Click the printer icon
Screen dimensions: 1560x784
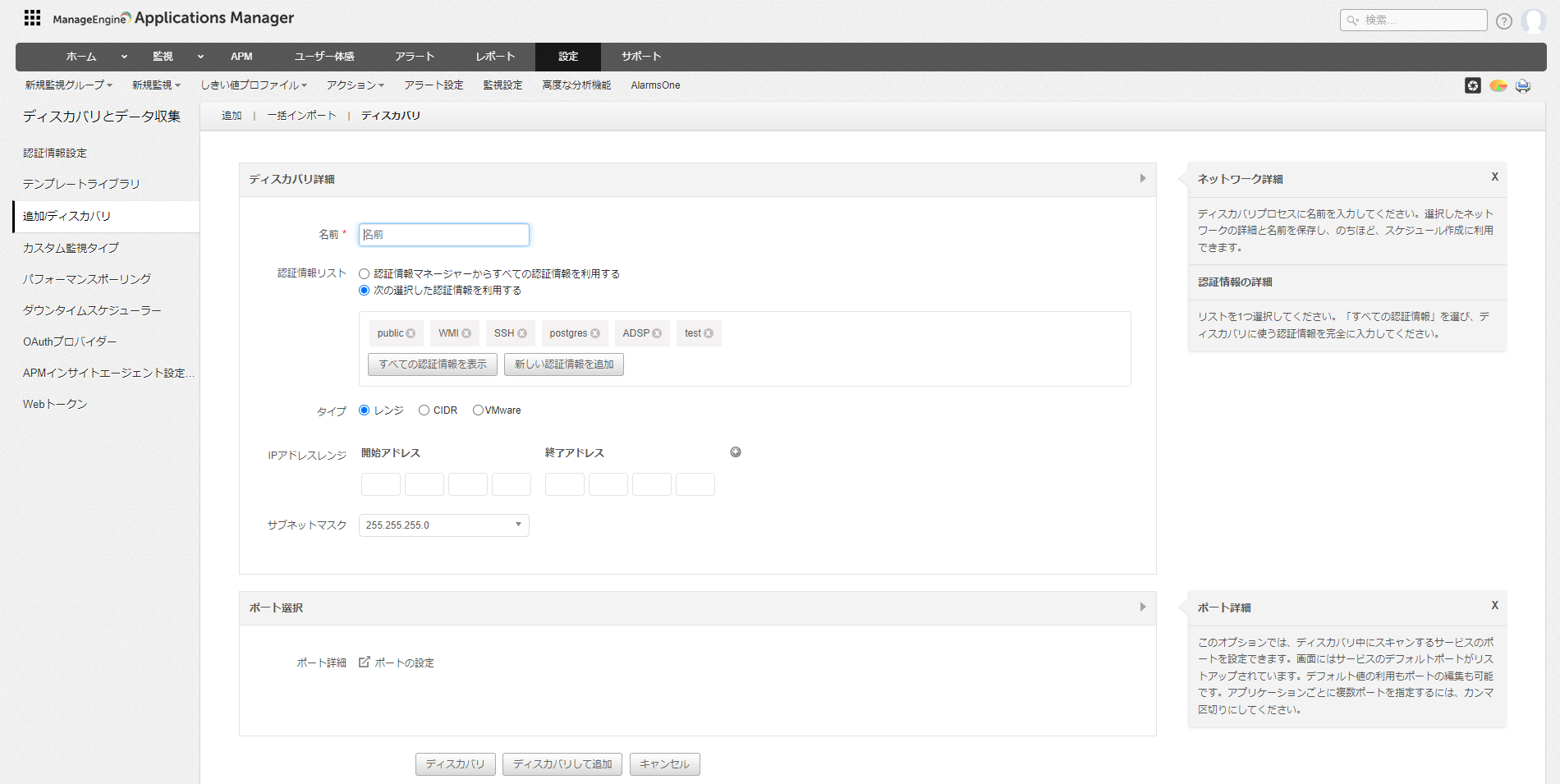[1523, 85]
